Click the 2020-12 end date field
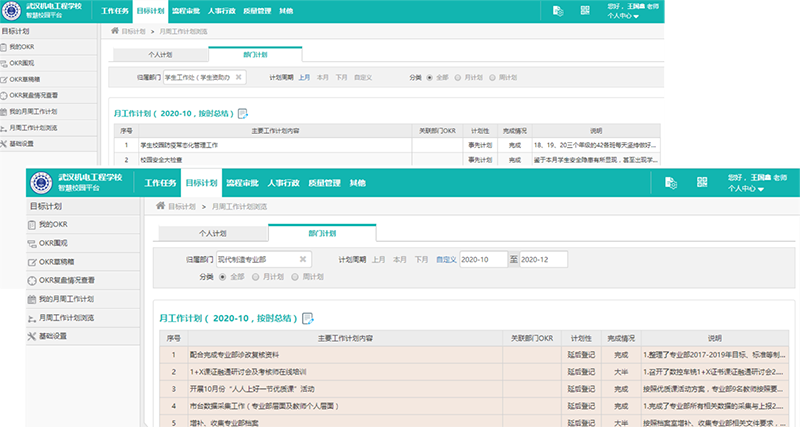Image resolution: width=800 pixels, height=427 pixels. pos(543,260)
